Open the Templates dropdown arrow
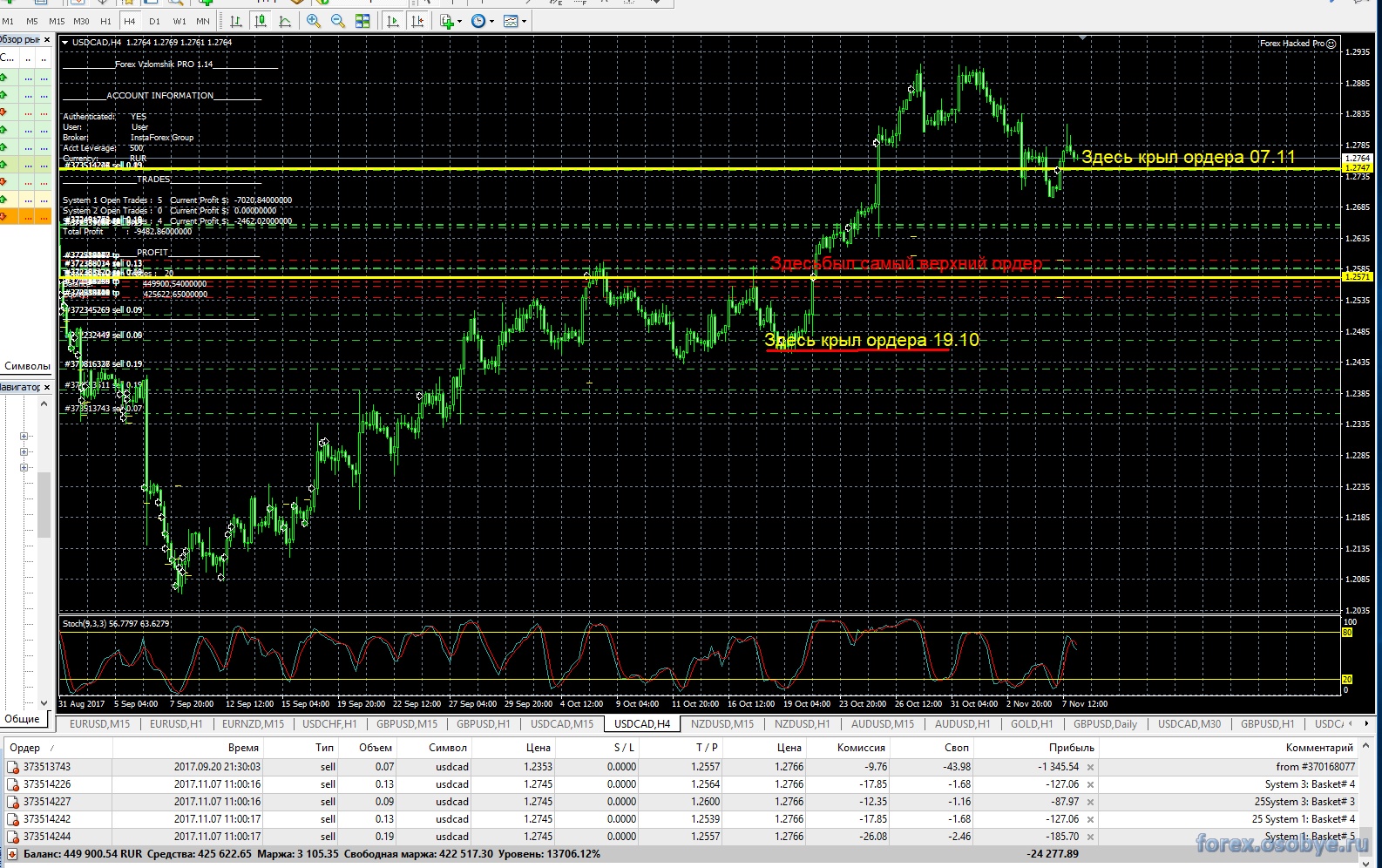The width and height of the screenshot is (1382, 868). [x=524, y=22]
